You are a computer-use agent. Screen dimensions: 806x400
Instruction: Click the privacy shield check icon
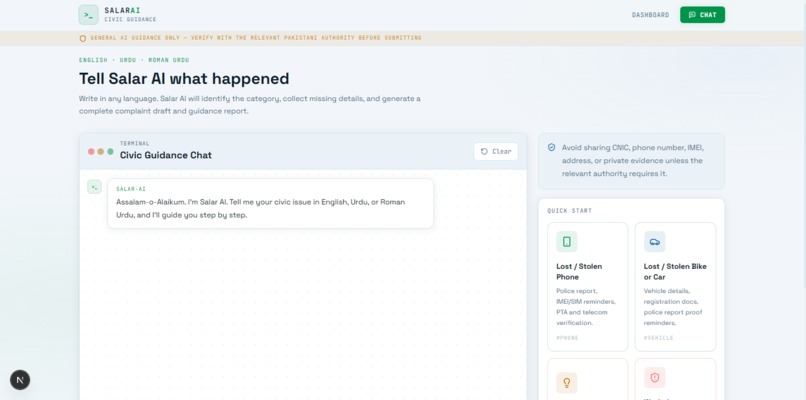pos(552,148)
